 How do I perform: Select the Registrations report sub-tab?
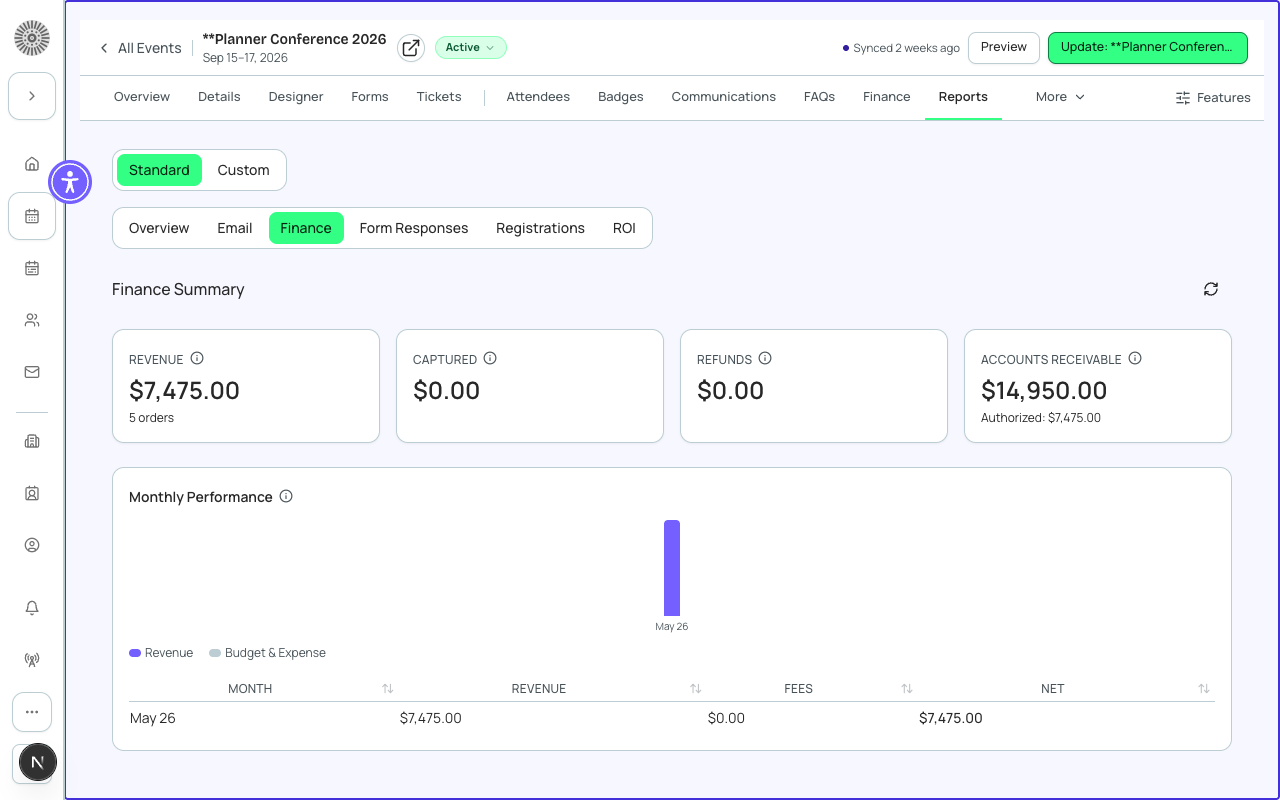[x=540, y=228]
